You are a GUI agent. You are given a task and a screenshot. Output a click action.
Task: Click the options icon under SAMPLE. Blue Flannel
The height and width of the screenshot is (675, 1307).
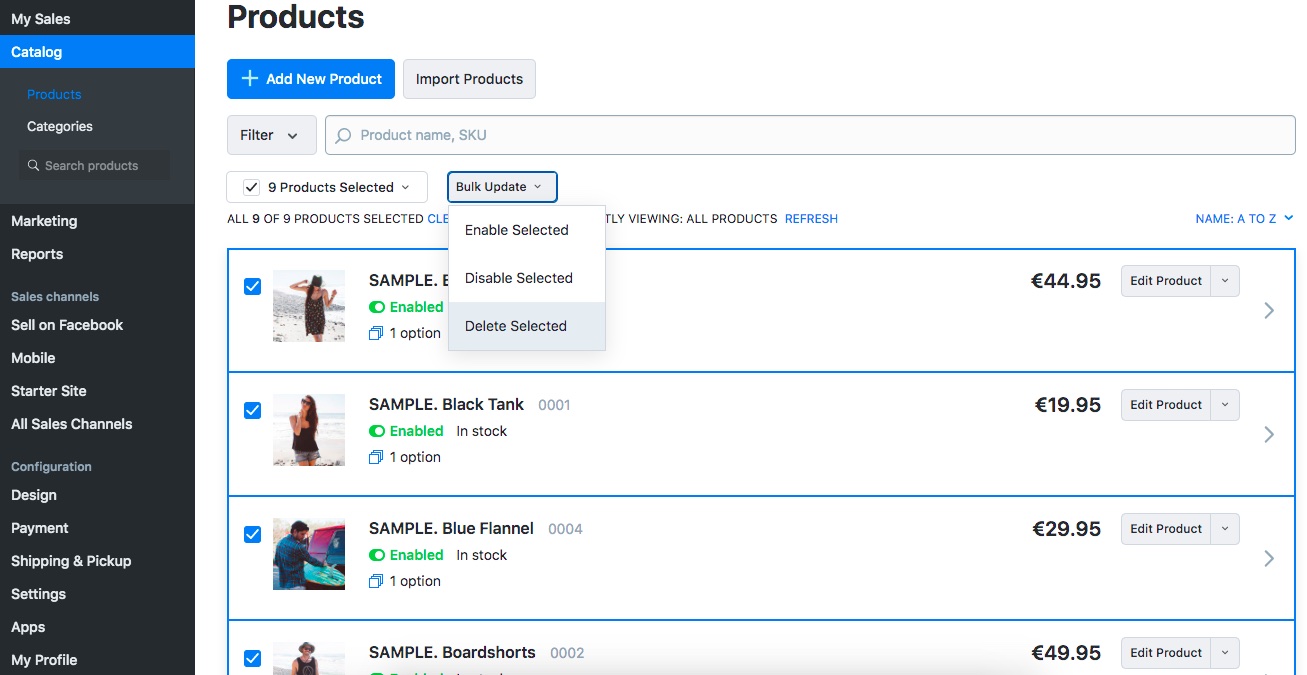click(376, 581)
